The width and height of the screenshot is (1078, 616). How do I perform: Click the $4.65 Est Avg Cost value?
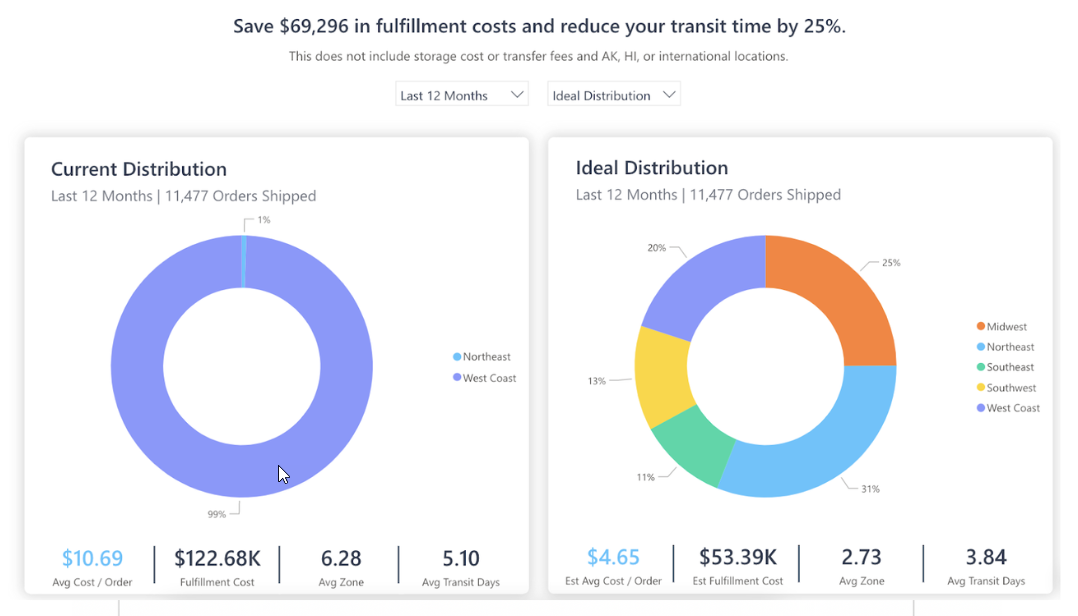[x=613, y=557]
